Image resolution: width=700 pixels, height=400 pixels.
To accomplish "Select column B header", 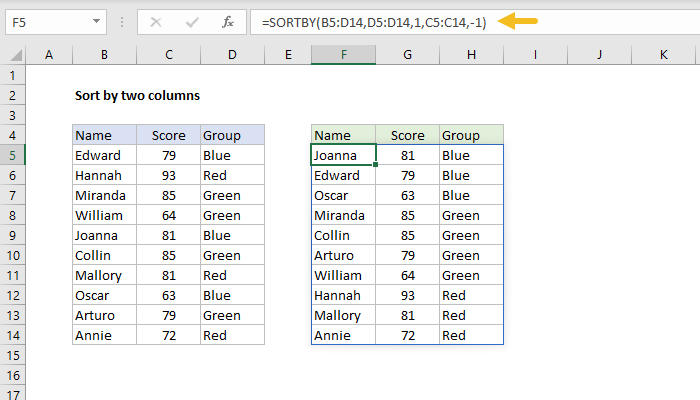I will 104,55.
